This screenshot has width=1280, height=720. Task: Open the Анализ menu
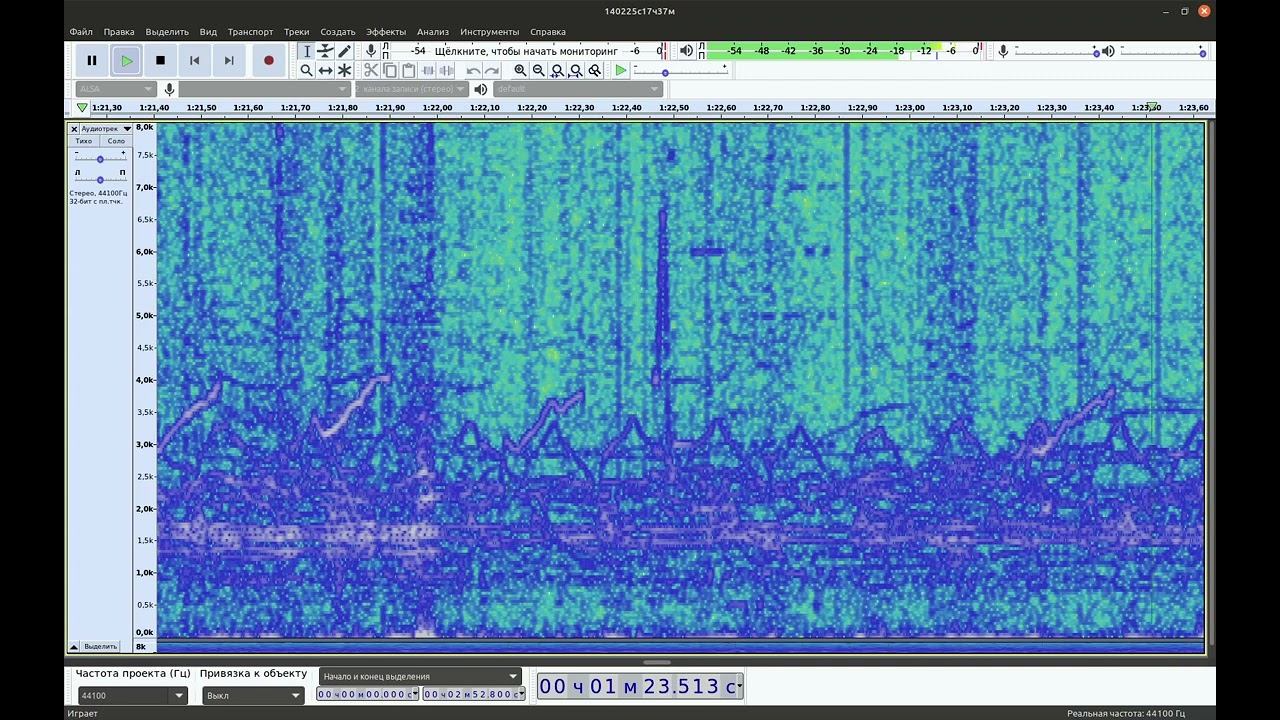[433, 32]
